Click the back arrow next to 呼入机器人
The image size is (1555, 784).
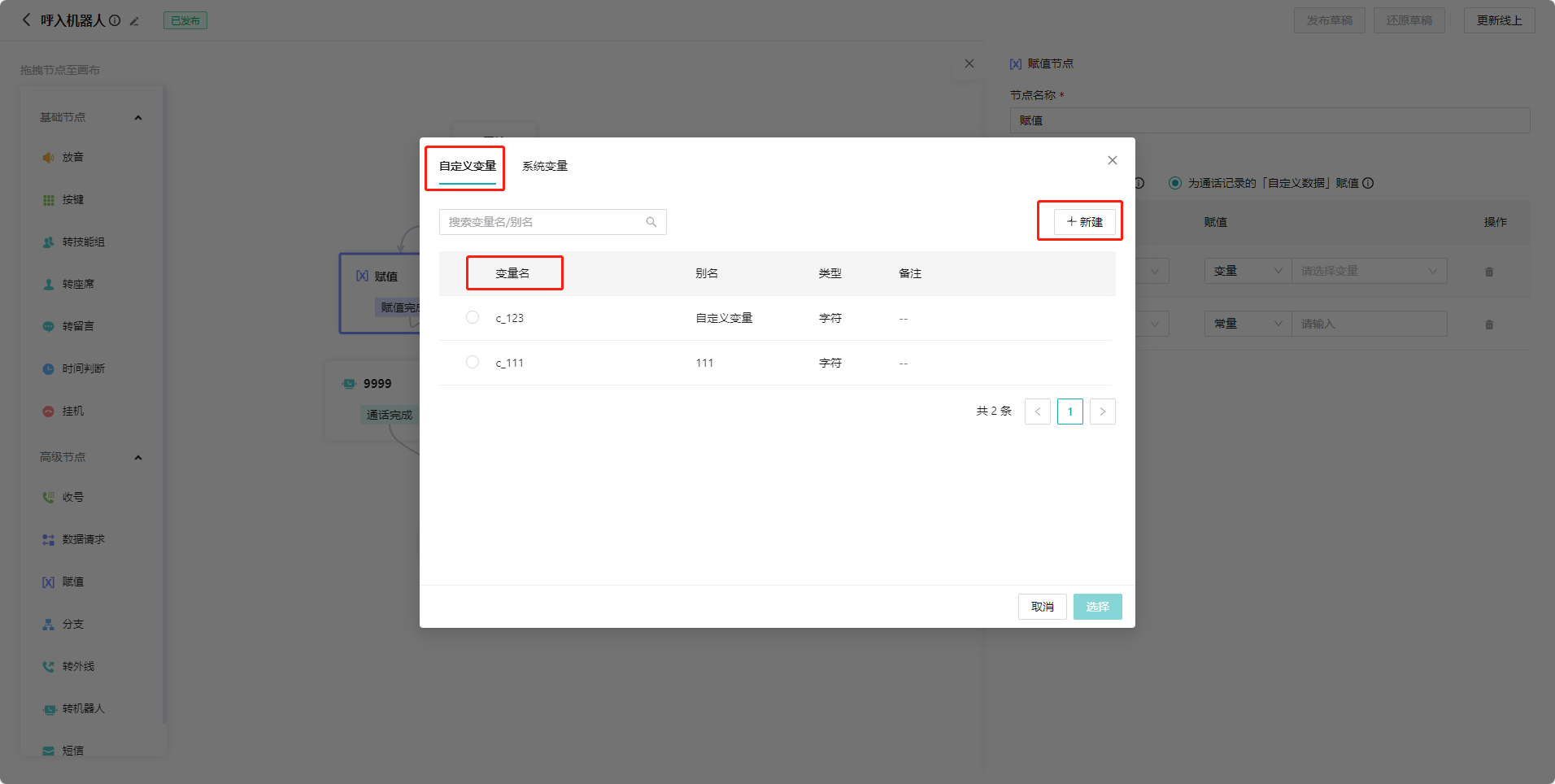coord(26,20)
